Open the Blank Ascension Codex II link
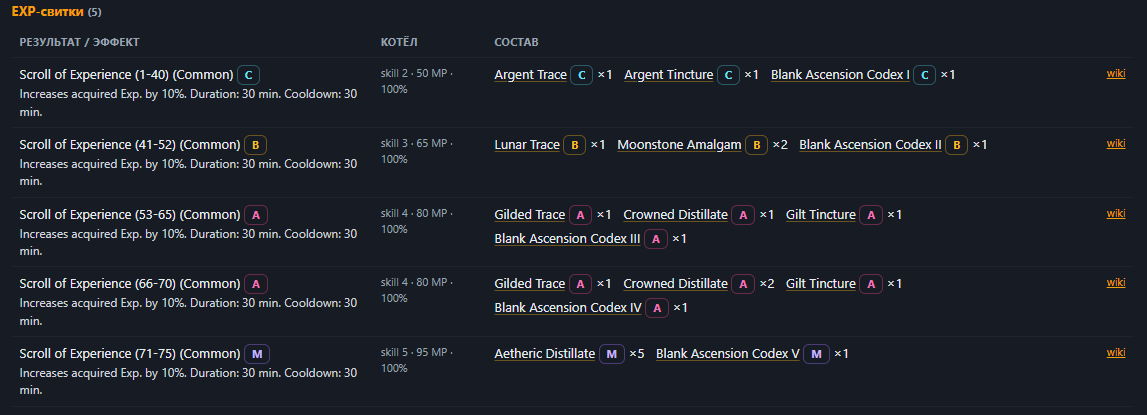Screen dimensions: 1147x415 [870, 145]
